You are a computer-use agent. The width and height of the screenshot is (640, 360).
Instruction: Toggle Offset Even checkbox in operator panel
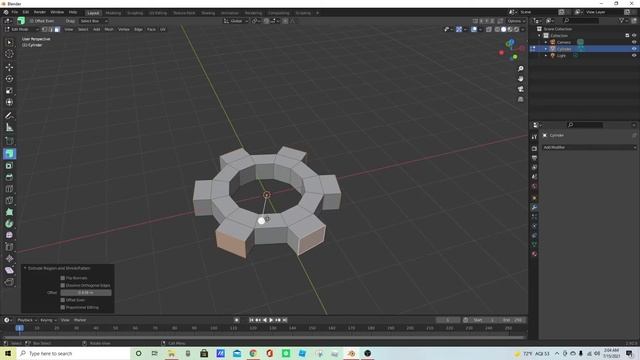(62, 300)
